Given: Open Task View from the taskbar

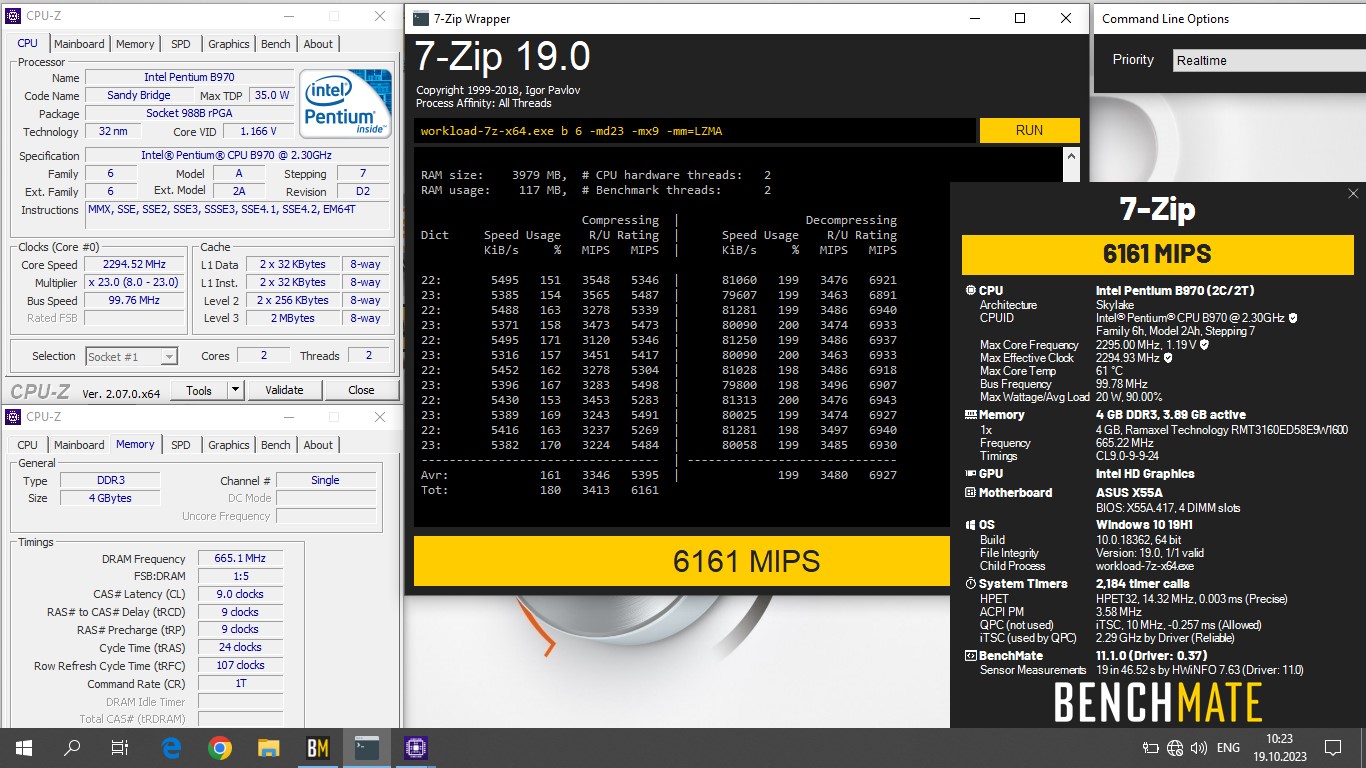Looking at the screenshot, I should click(119, 747).
